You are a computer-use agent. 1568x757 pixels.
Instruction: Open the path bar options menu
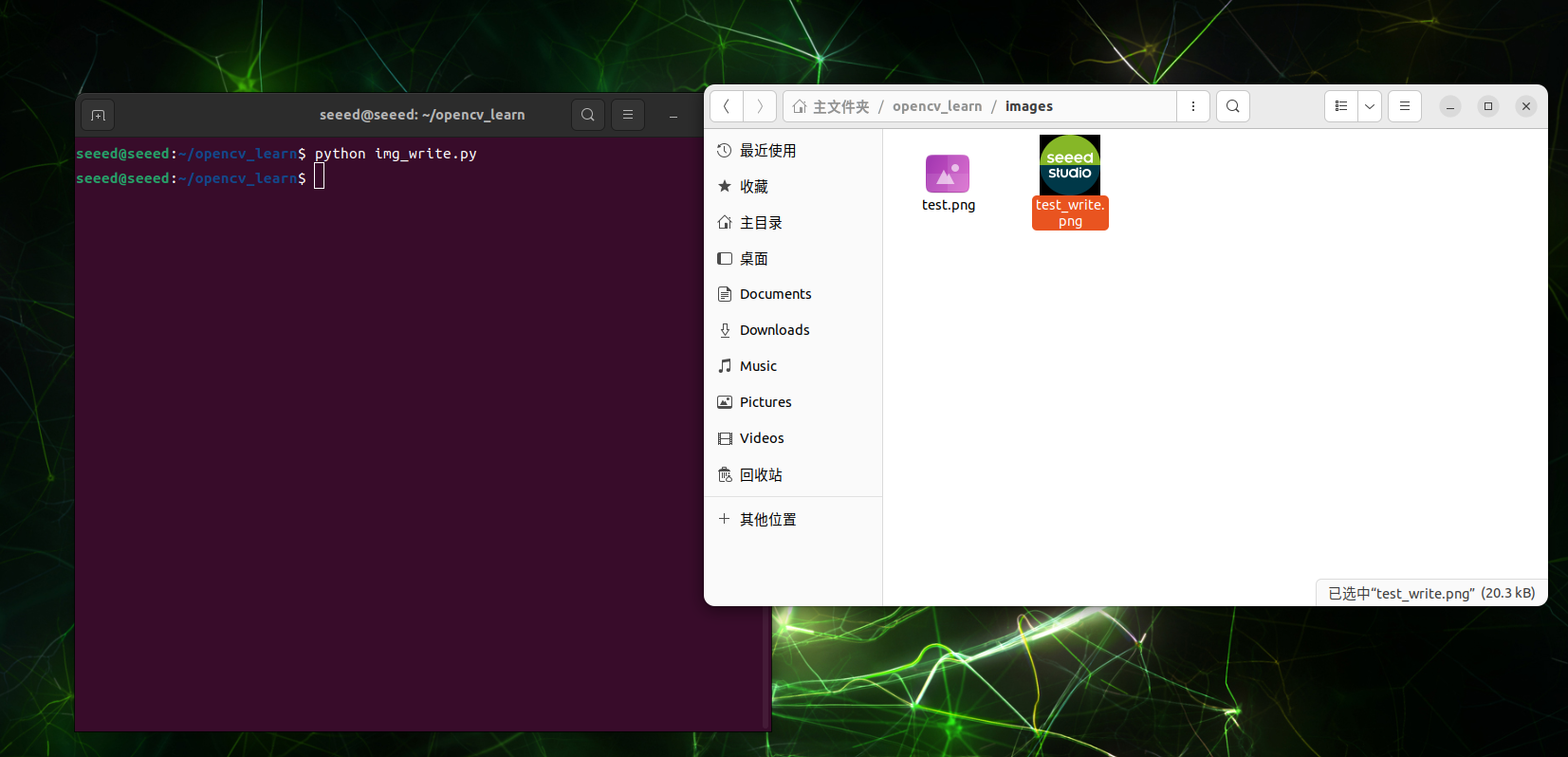coord(1193,106)
